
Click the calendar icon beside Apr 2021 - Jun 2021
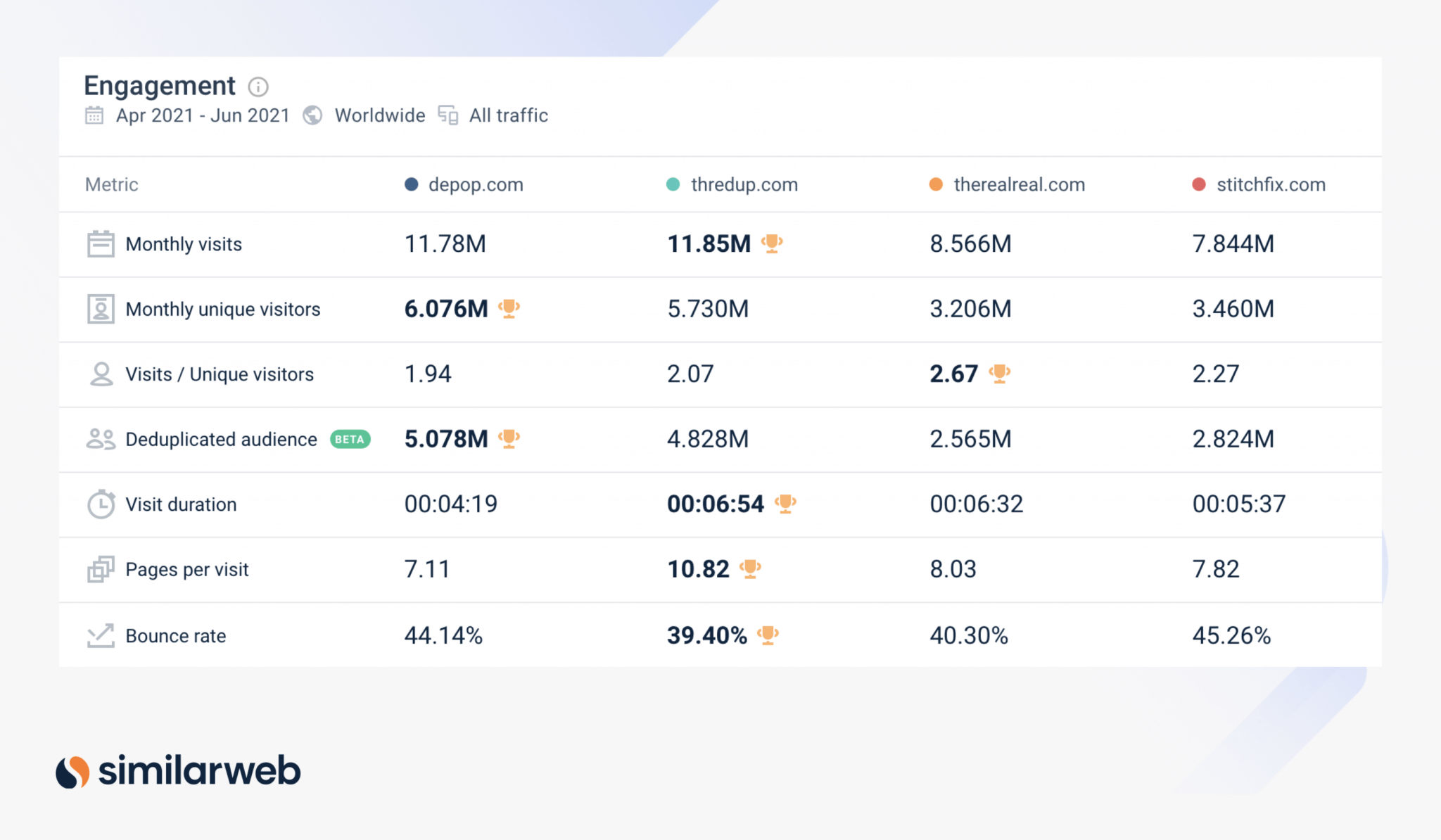tap(94, 115)
